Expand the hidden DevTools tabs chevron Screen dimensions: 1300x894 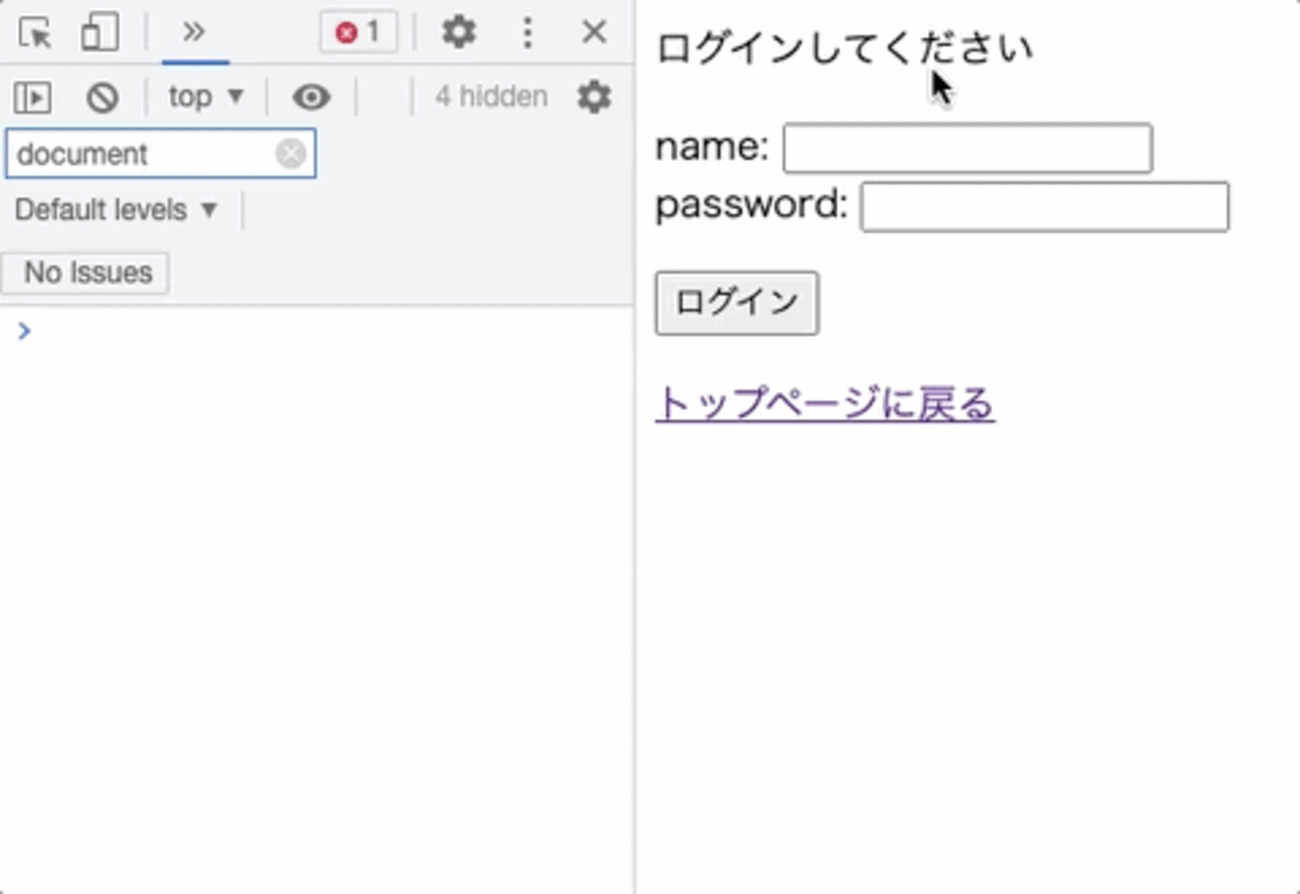point(194,32)
